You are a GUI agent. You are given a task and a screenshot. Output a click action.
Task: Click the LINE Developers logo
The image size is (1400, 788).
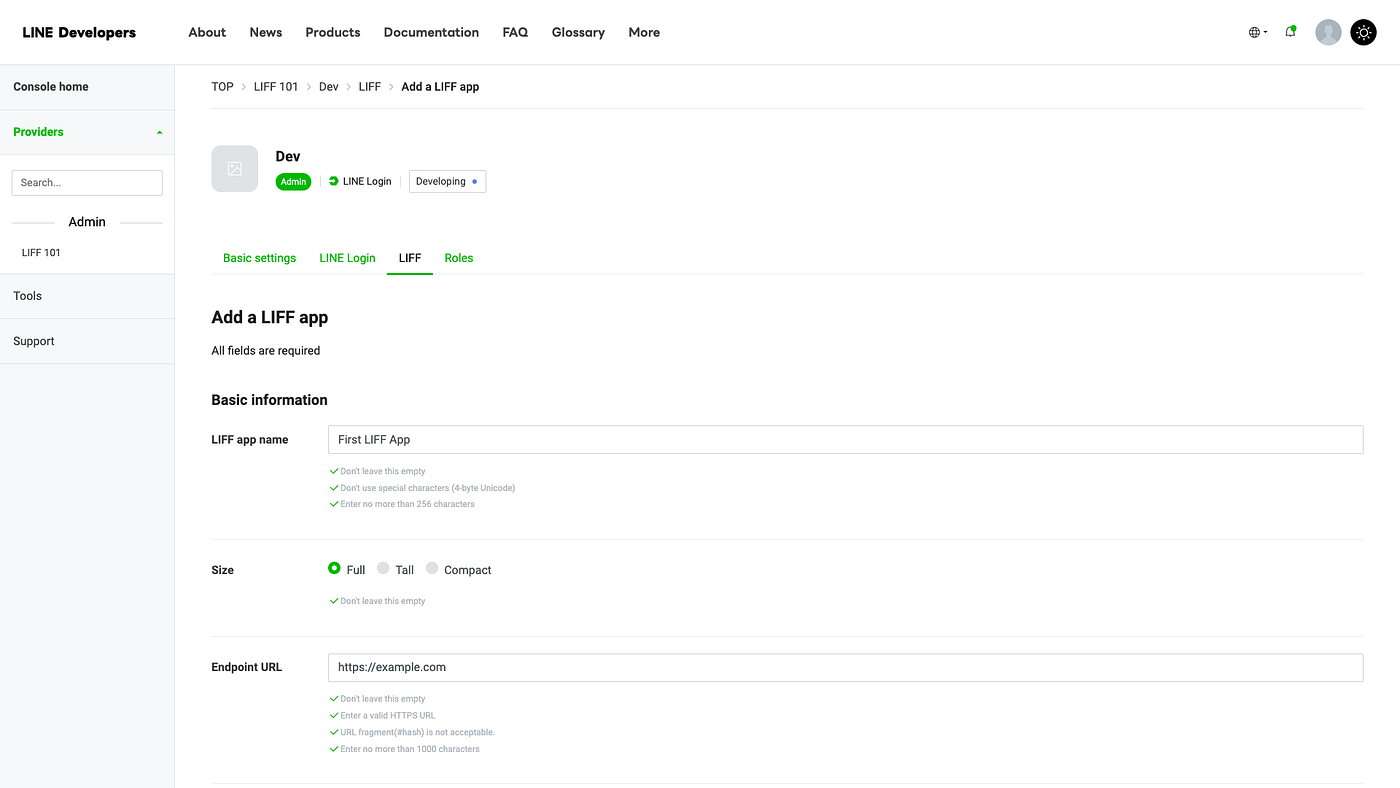[79, 32]
